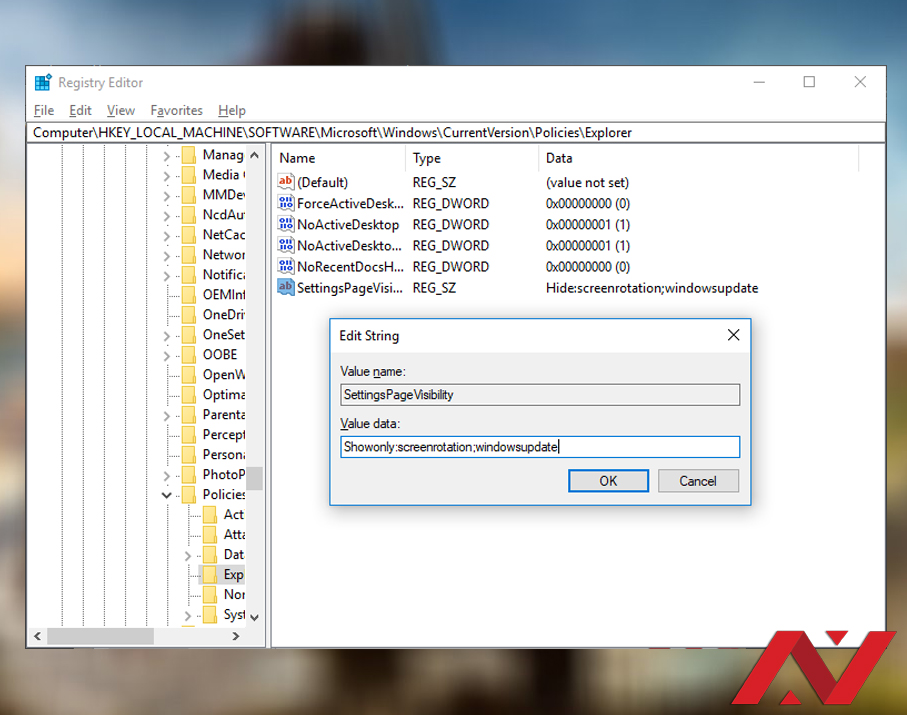Click the MMDe folder icon
The width and height of the screenshot is (907, 715).
click(189, 195)
